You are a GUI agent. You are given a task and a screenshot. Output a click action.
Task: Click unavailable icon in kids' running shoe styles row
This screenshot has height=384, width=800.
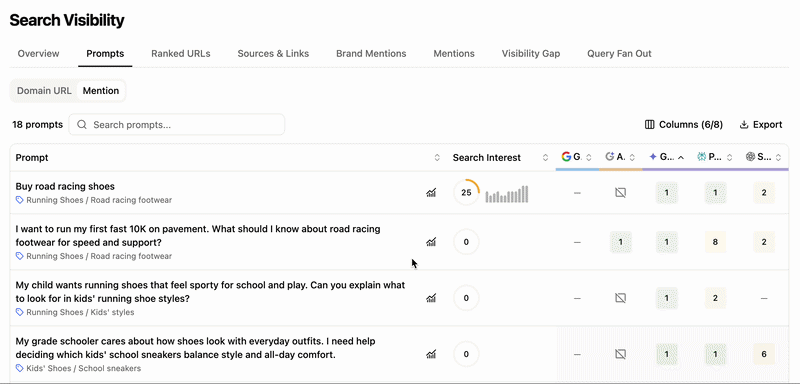[620, 298]
